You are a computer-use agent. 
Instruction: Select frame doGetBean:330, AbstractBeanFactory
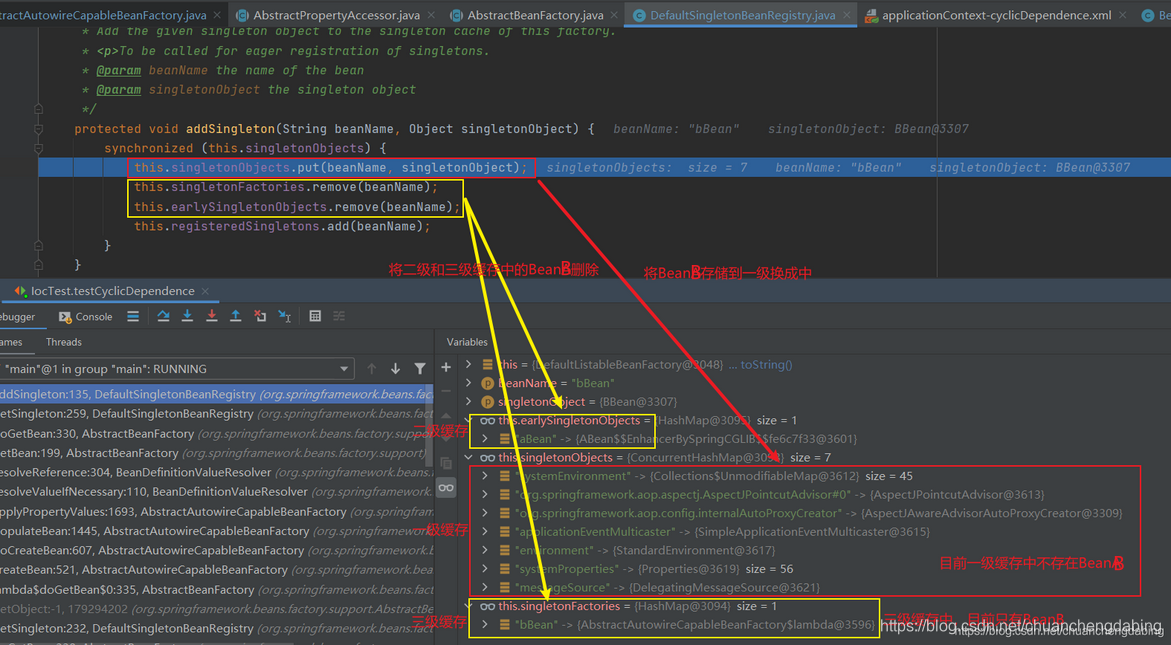[x=217, y=434]
